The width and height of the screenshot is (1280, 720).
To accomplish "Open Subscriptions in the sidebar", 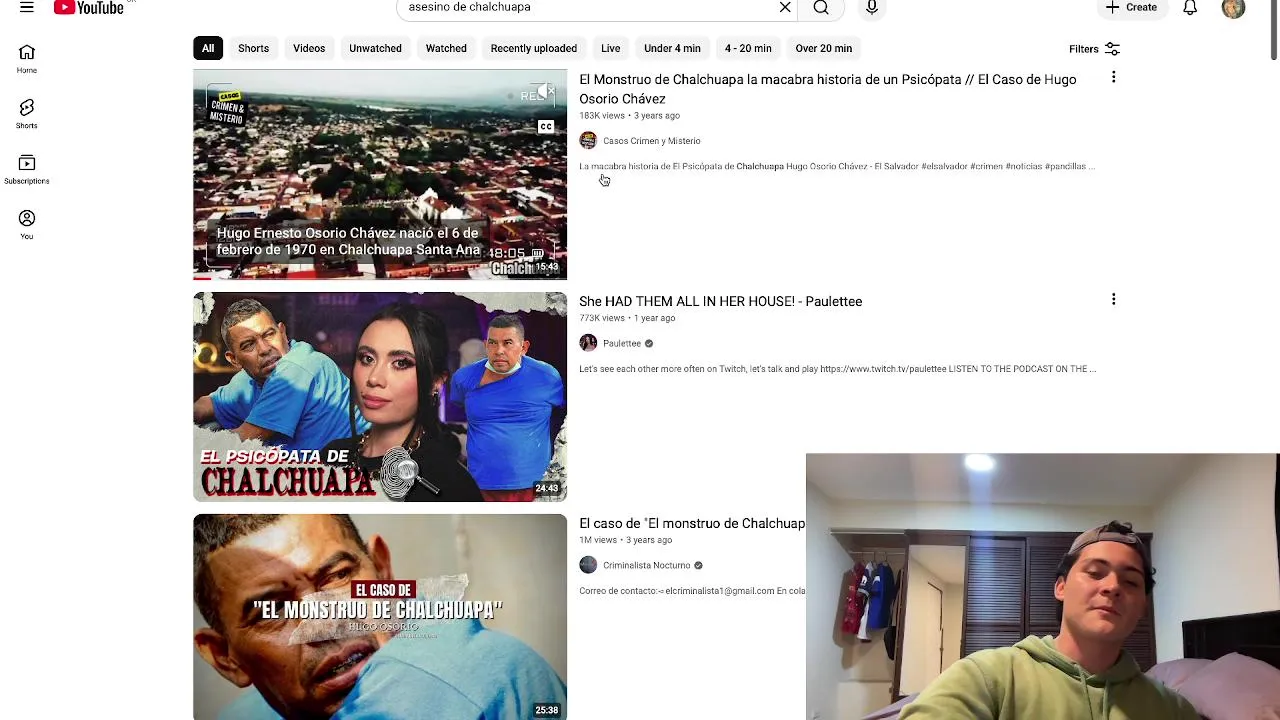I will pyautogui.click(x=27, y=170).
